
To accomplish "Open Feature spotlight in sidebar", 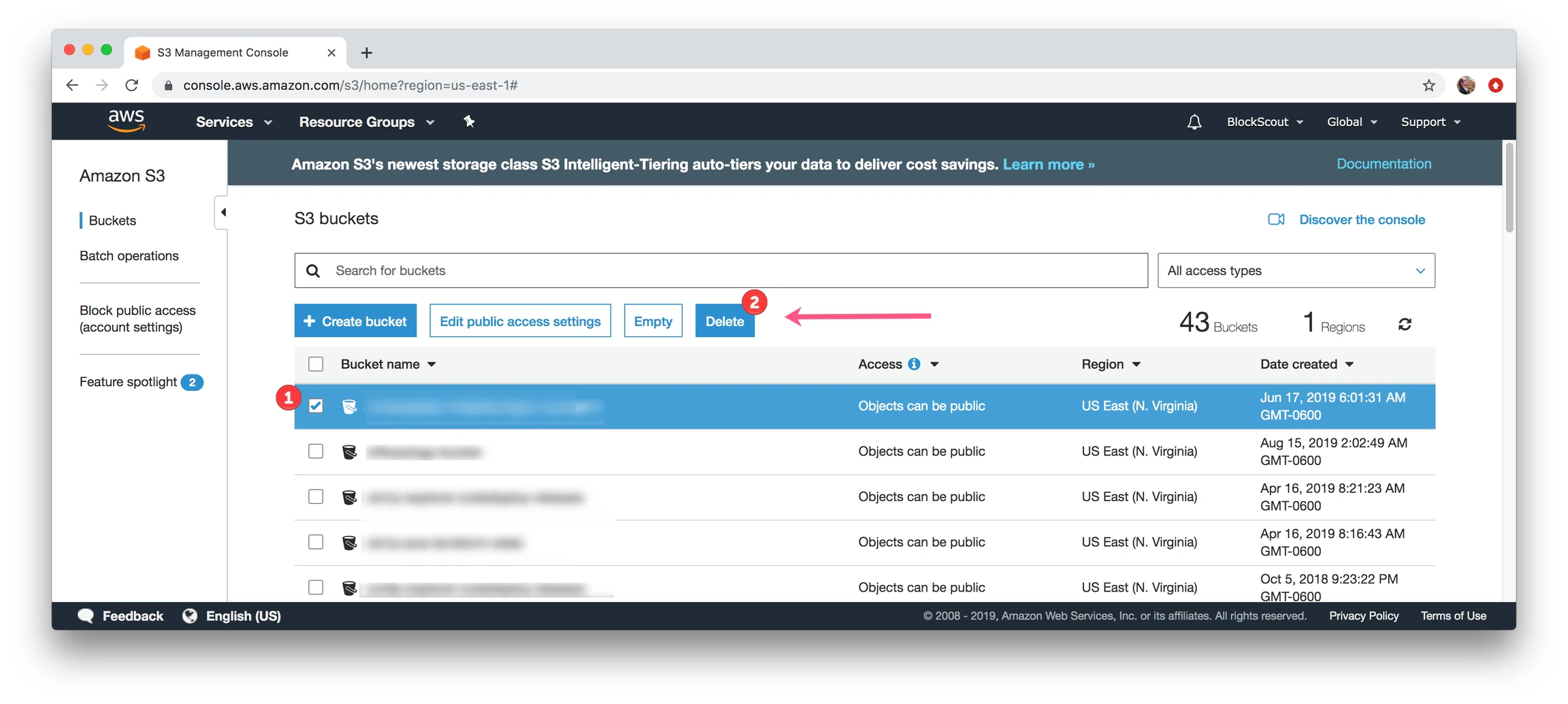I will (x=128, y=382).
